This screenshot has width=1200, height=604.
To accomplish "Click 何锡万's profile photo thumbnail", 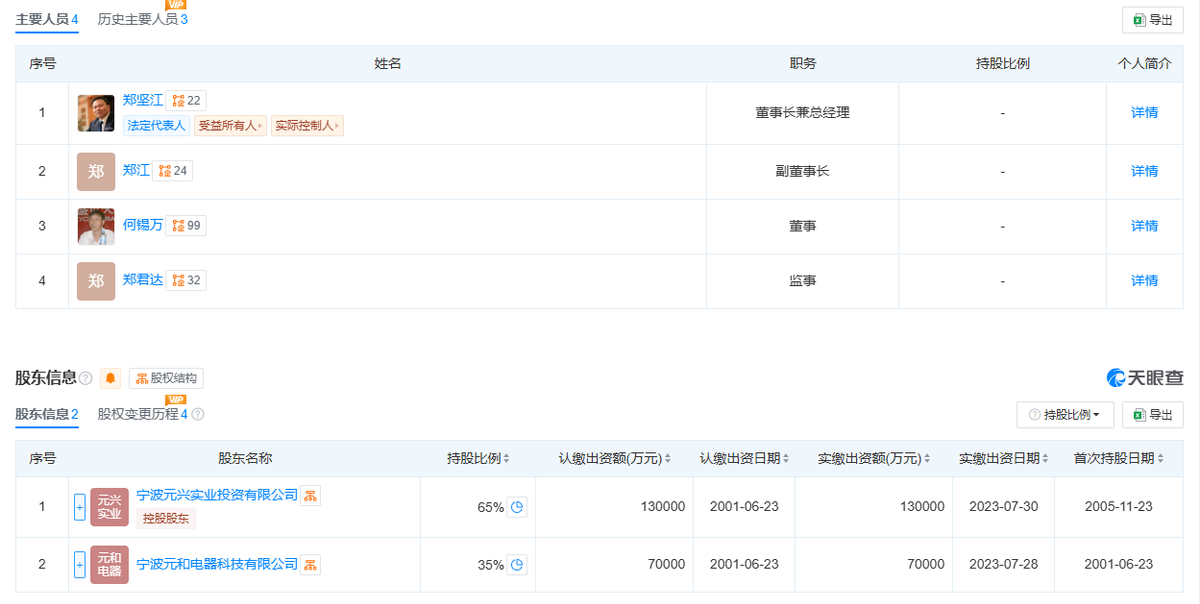I will (96, 226).
